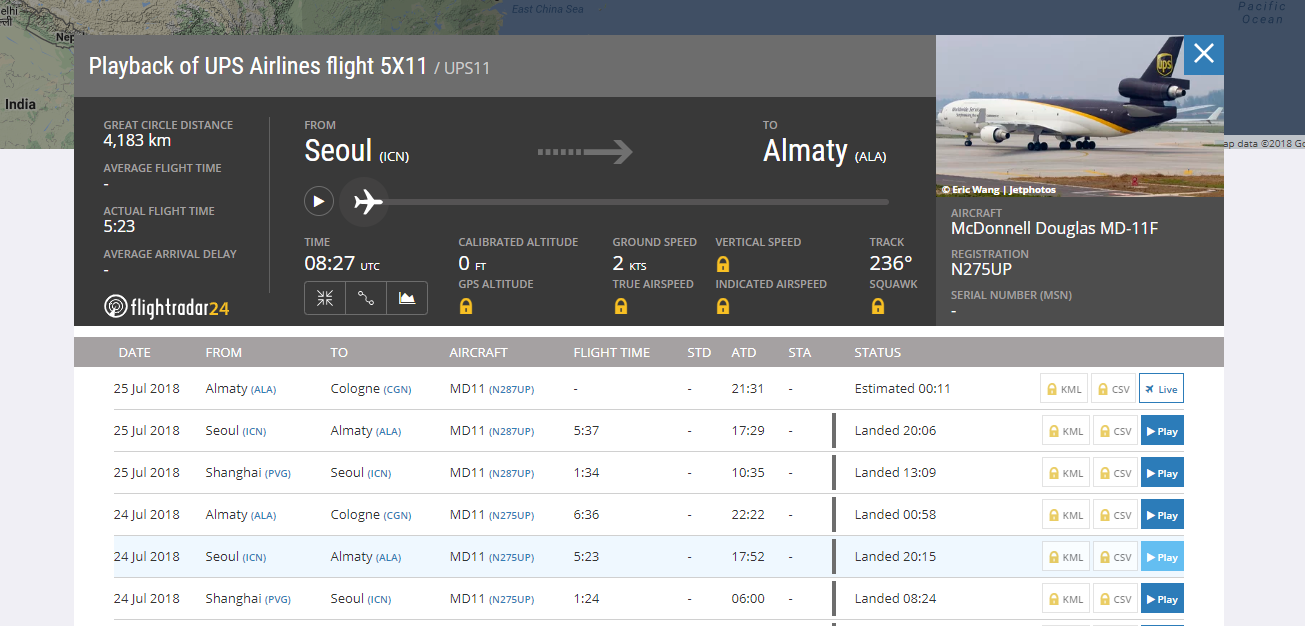Click the ATD column header

pos(744,352)
